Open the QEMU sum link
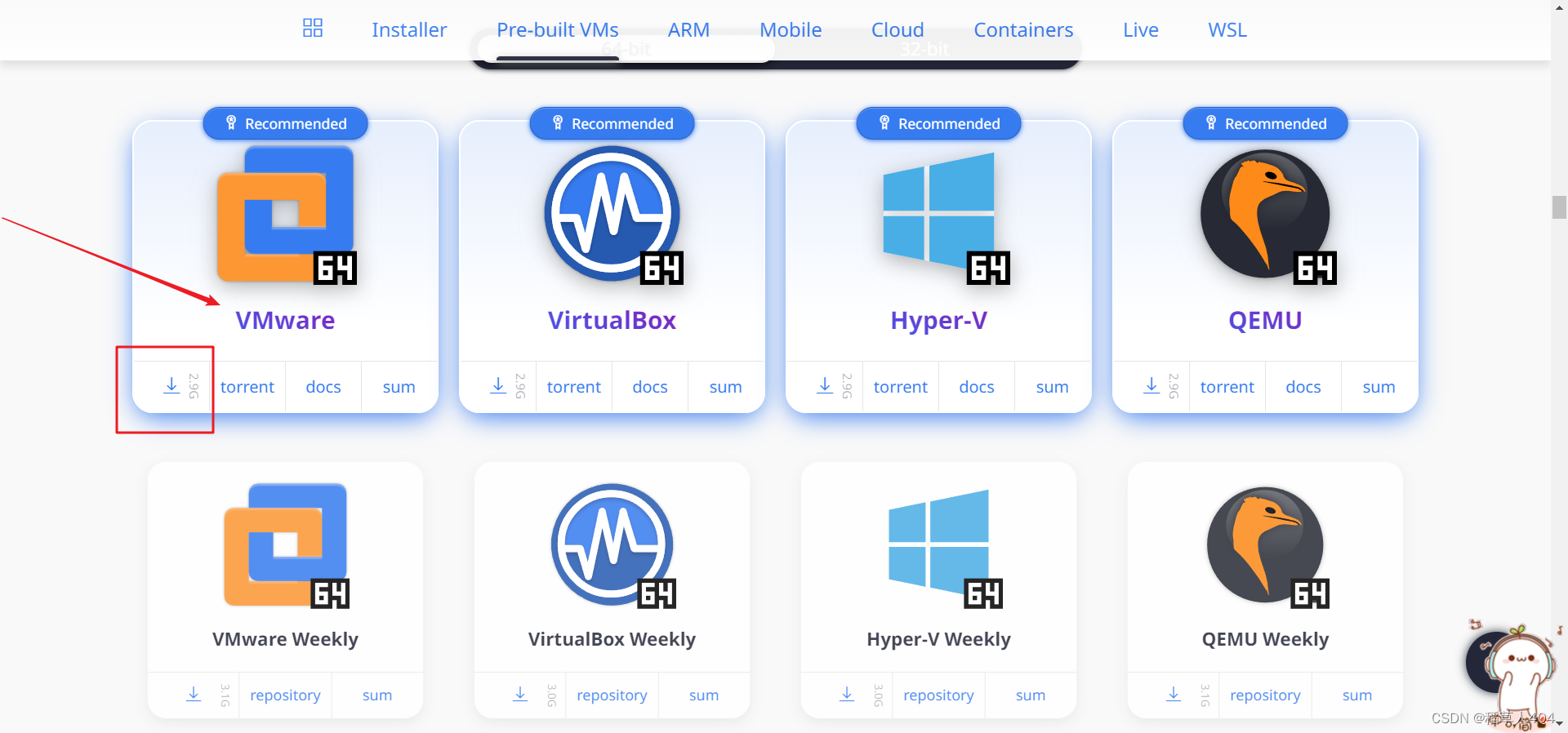Viewport: 1568px width, 733px height. [x=1379, y=387]
